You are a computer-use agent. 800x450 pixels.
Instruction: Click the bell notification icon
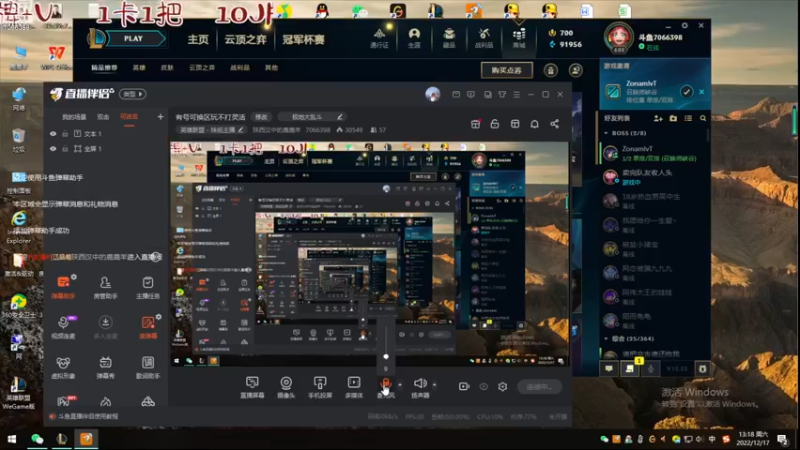coord(534,124)
